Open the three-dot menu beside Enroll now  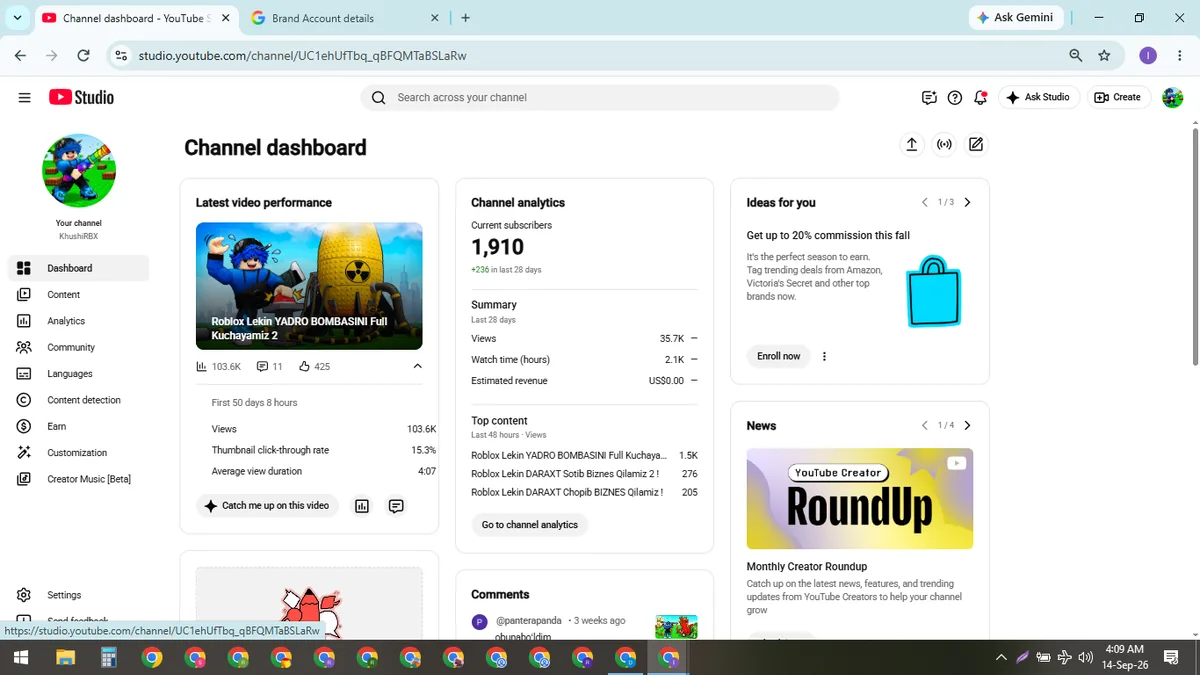tap(824, 356)
